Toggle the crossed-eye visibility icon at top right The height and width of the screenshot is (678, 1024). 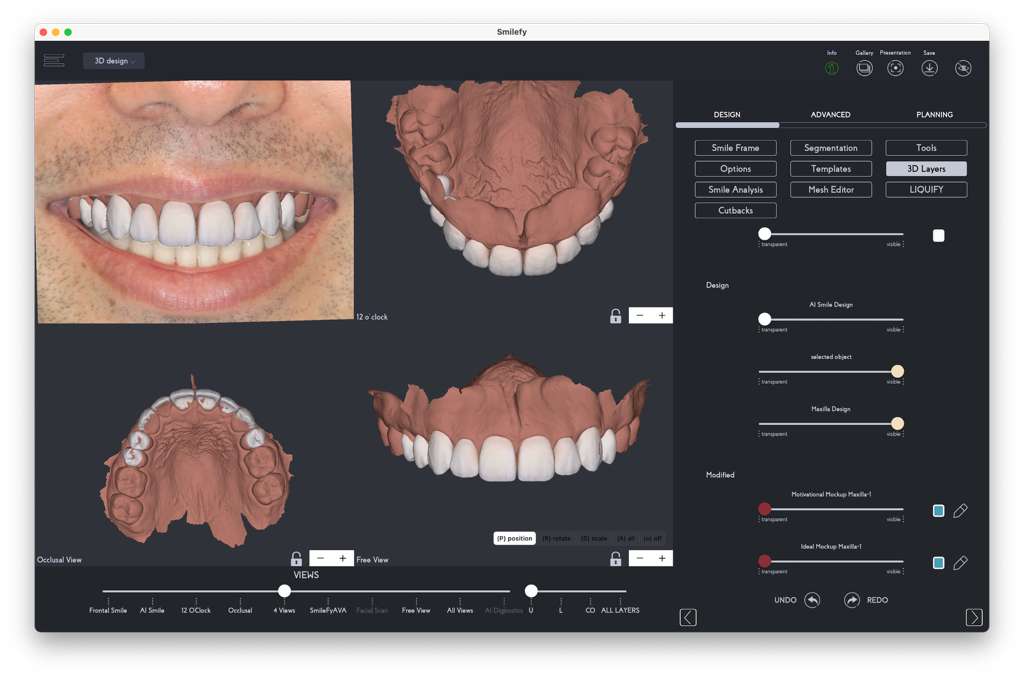pos(963,68)
